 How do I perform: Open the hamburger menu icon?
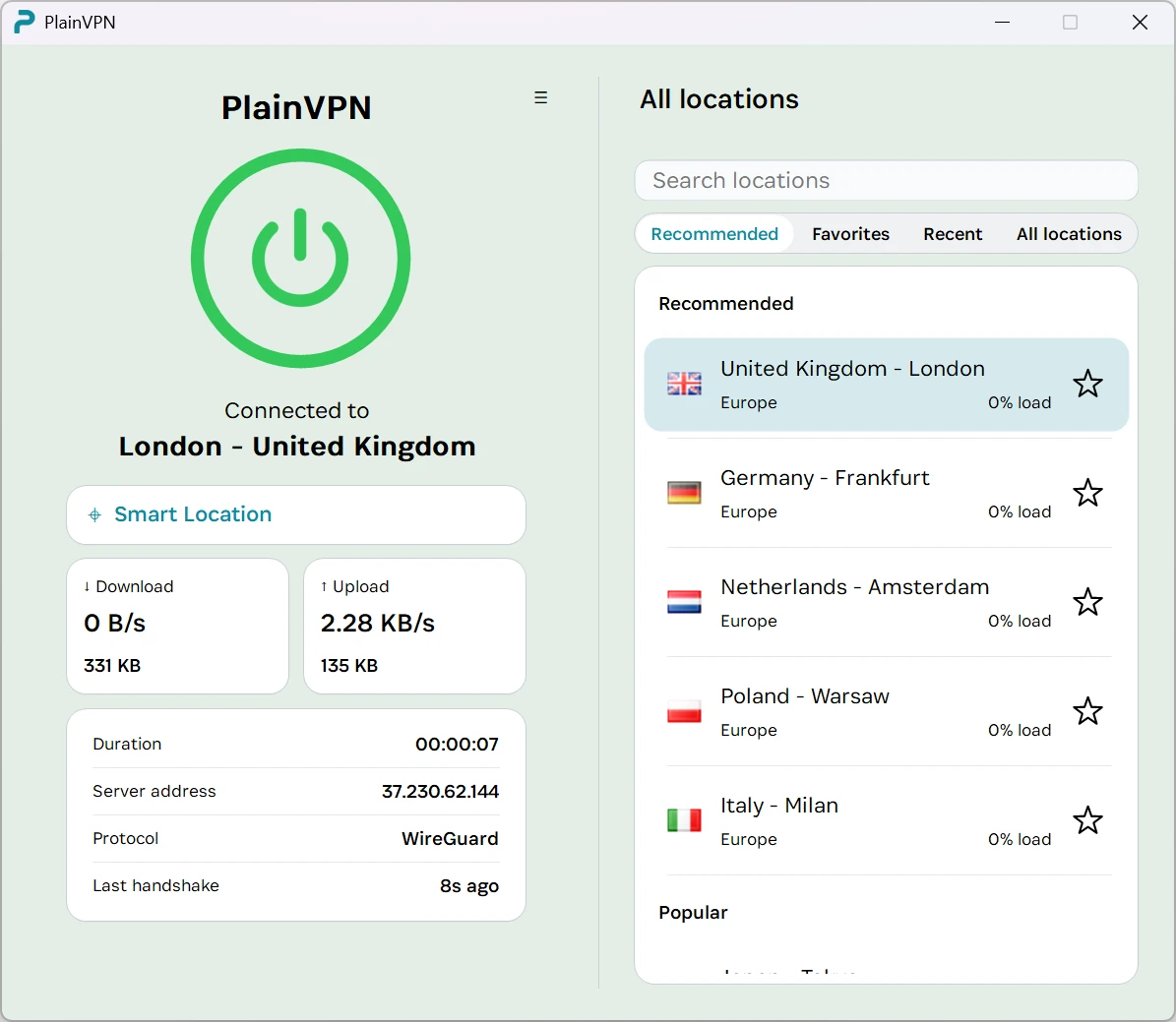point(540,97)
